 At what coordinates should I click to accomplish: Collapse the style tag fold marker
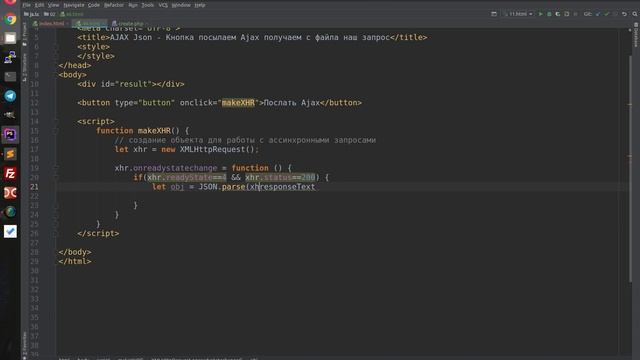[x=56, y=47]
